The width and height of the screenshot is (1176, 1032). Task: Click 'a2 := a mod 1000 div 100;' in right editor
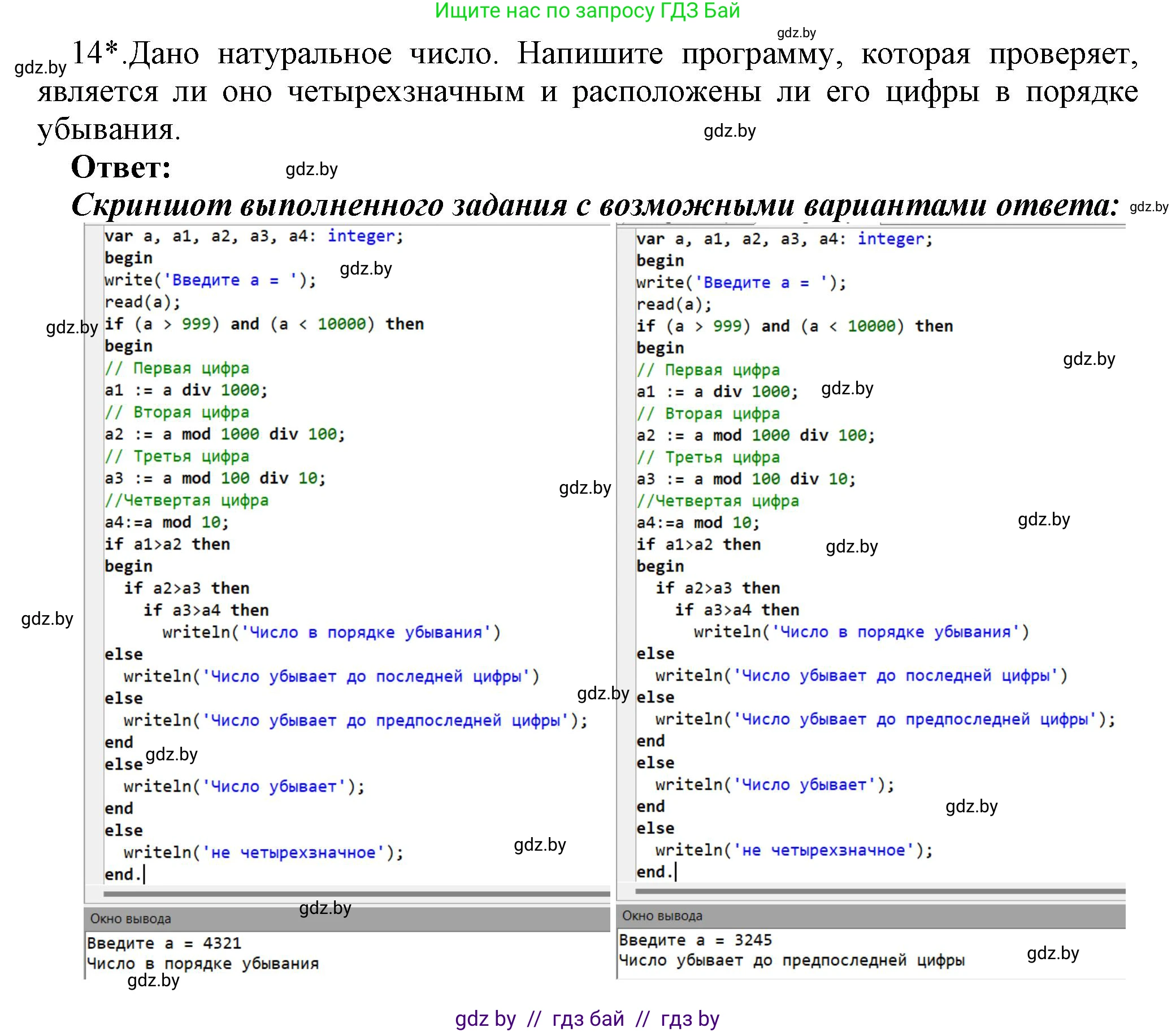pos(756,436)
